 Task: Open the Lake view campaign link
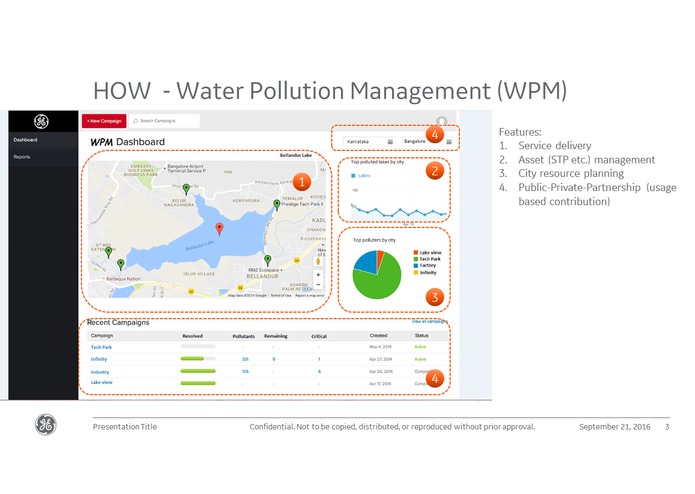coord(102,382)
